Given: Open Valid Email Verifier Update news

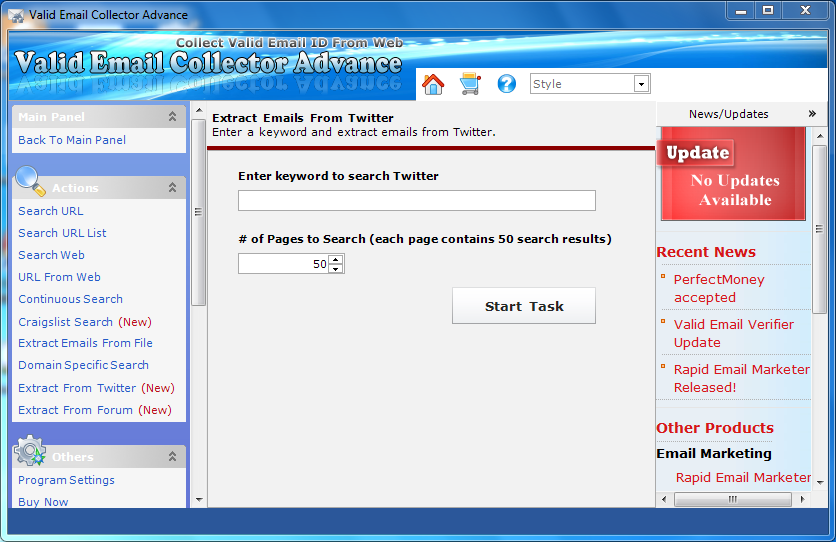Looking at the screenshot, I should tap(734, 333).
